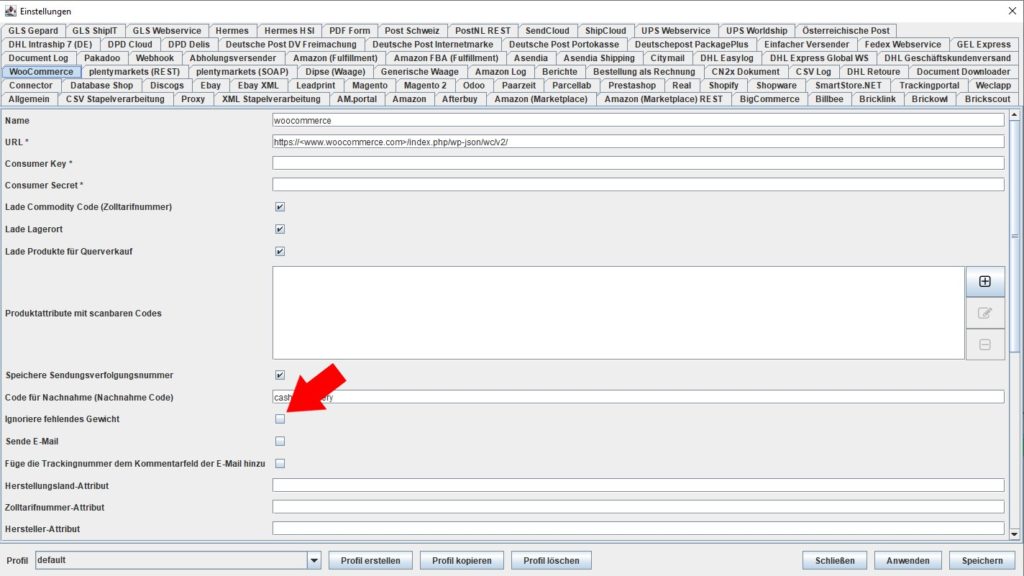Switch to the Prestashop tab
The image size is (1024, 576).
pyautogui.click(x=632, y=86)
